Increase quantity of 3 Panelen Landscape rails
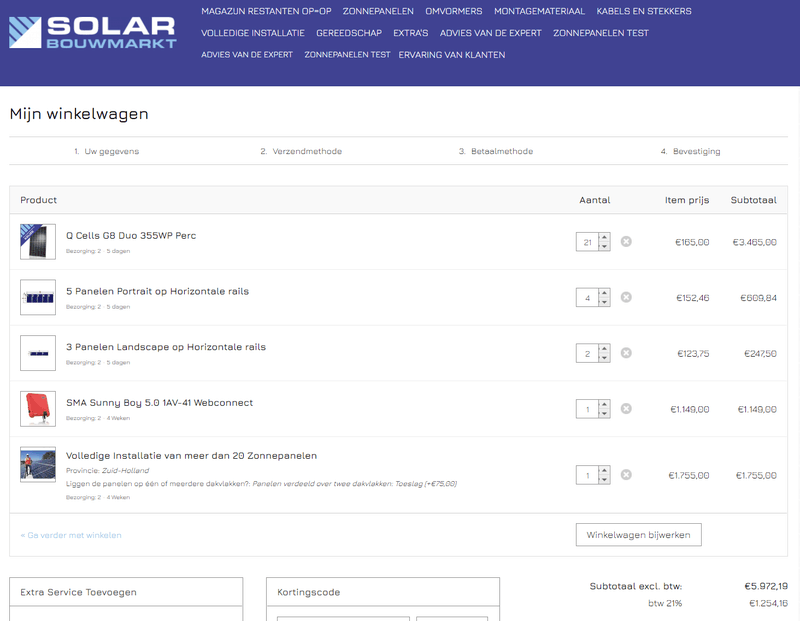 pos(604,349)
